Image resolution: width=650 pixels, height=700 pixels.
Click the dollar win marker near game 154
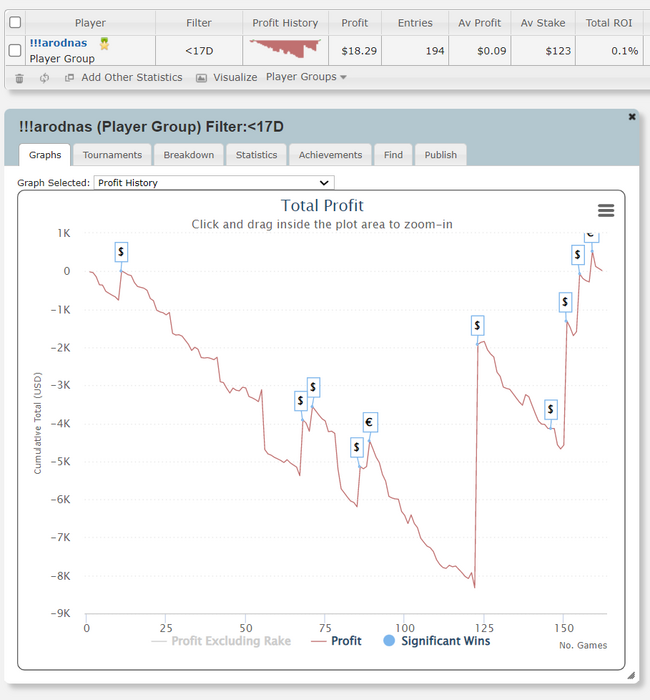(578, 255)
